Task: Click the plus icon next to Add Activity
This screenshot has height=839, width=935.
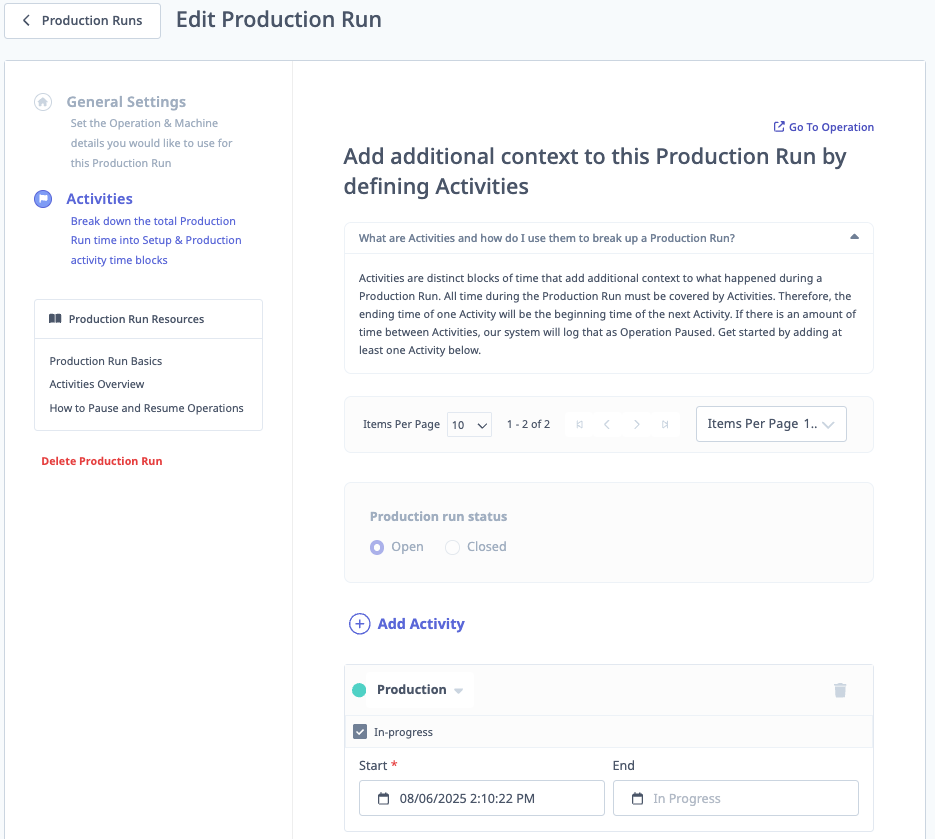Action: pyautogui.click(x=359, y=623)
